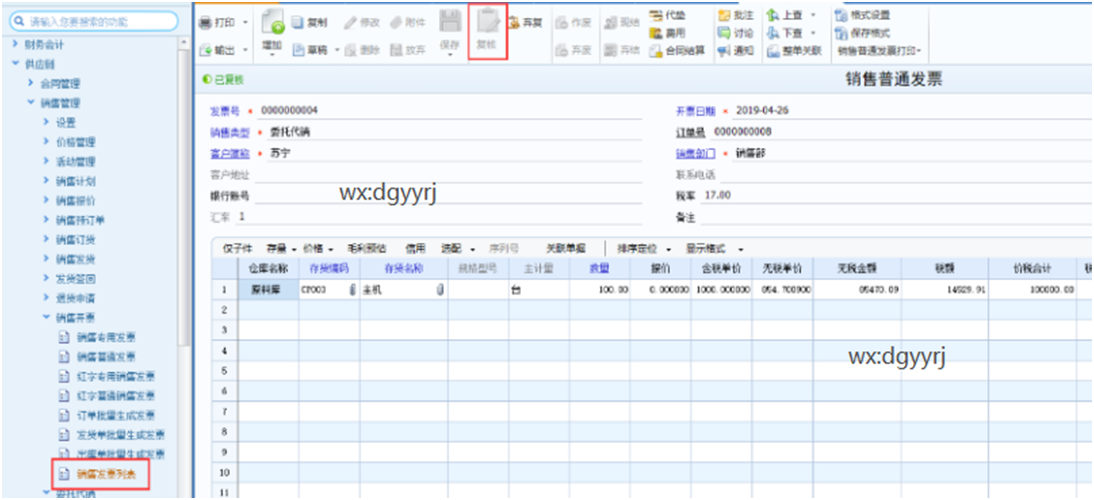Screen dimensions: 1094x500
Task: Click the 放弃 (discard) toolbar button
Action: coord(407,50)
